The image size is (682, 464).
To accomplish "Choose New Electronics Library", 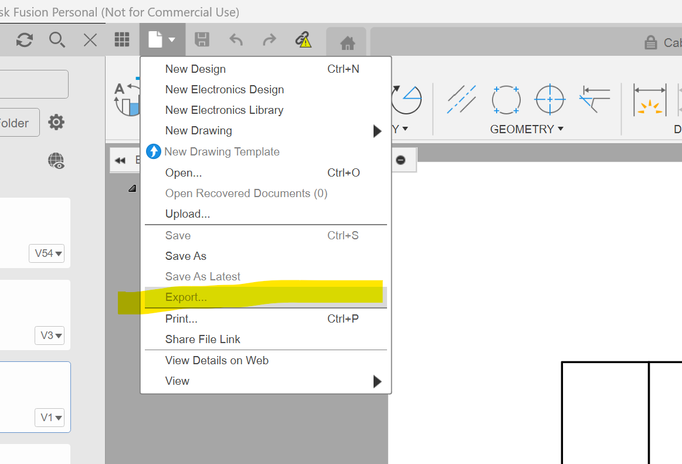I will tap(266, 110).
